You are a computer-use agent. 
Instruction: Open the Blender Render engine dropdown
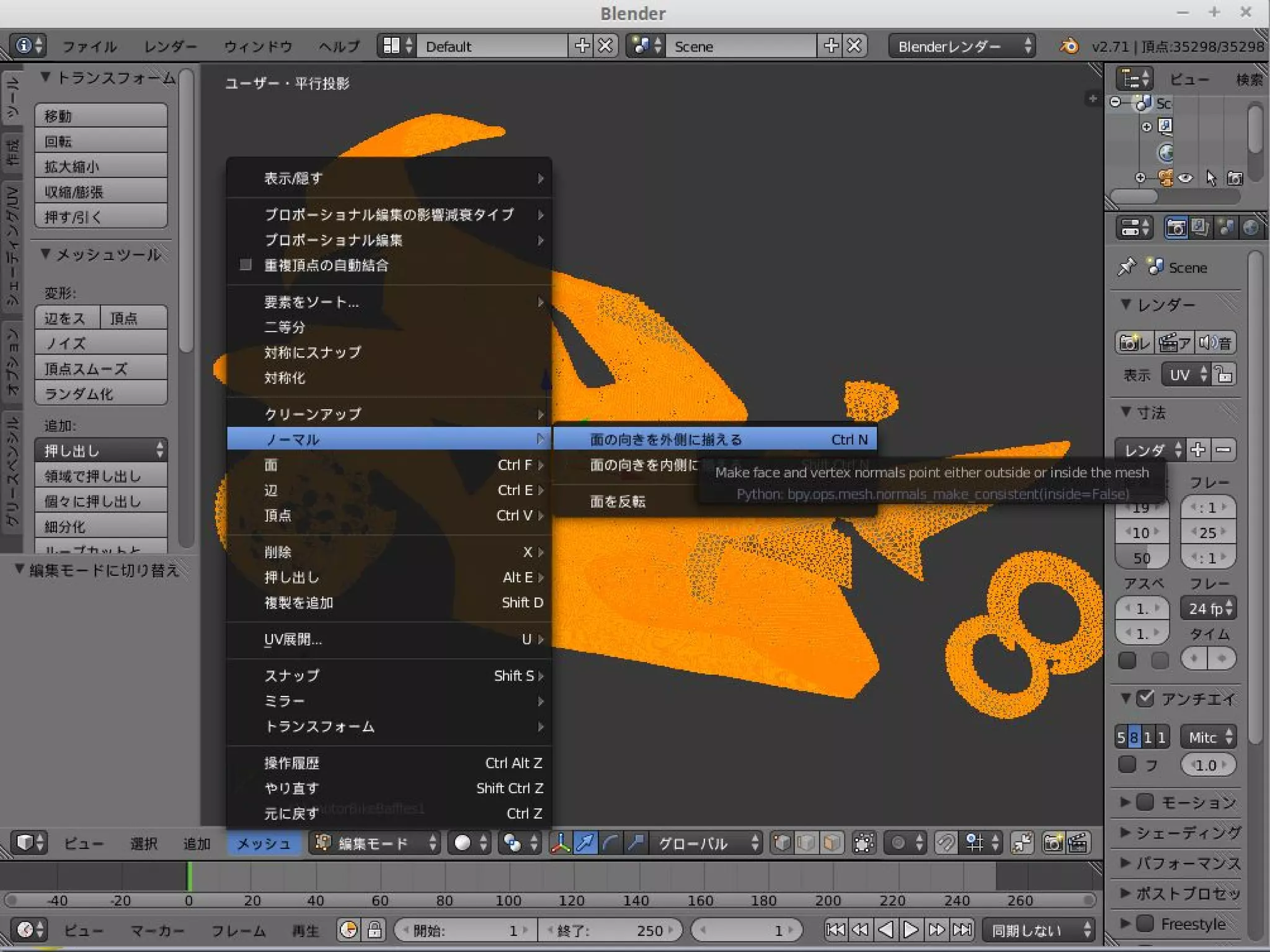tap(962, 46)
